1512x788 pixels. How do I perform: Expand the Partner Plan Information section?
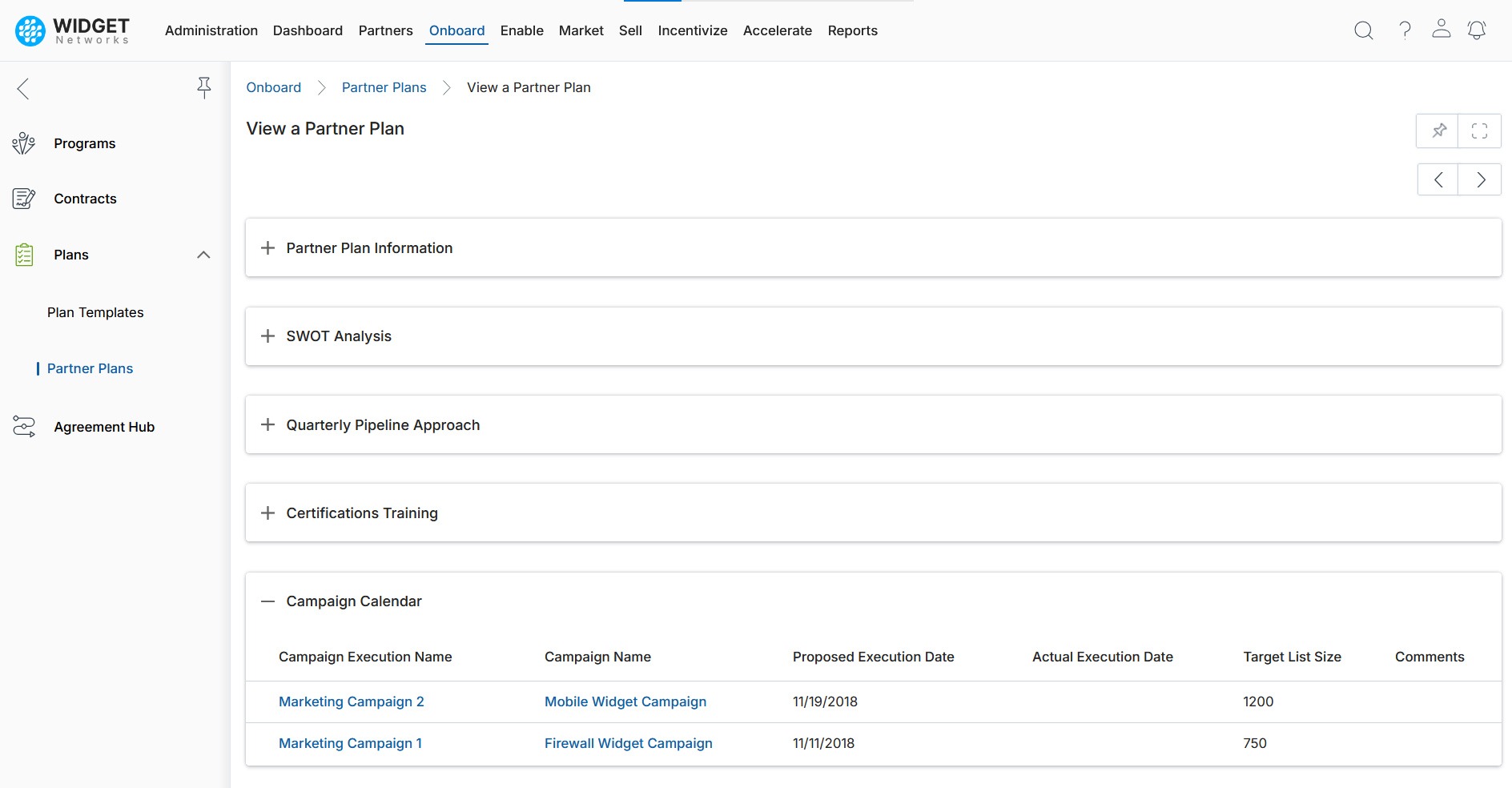[268, 248]
